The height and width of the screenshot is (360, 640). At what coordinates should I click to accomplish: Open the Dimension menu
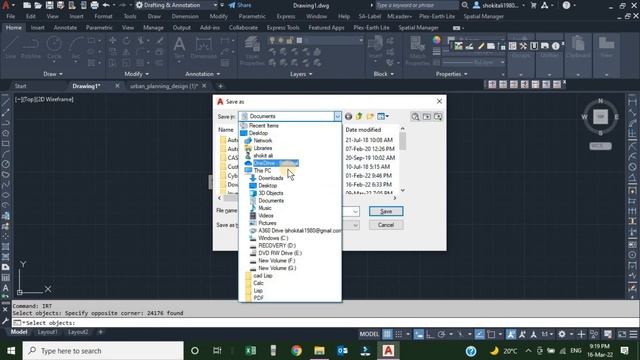pyautogui.click(x=185, y=16)
